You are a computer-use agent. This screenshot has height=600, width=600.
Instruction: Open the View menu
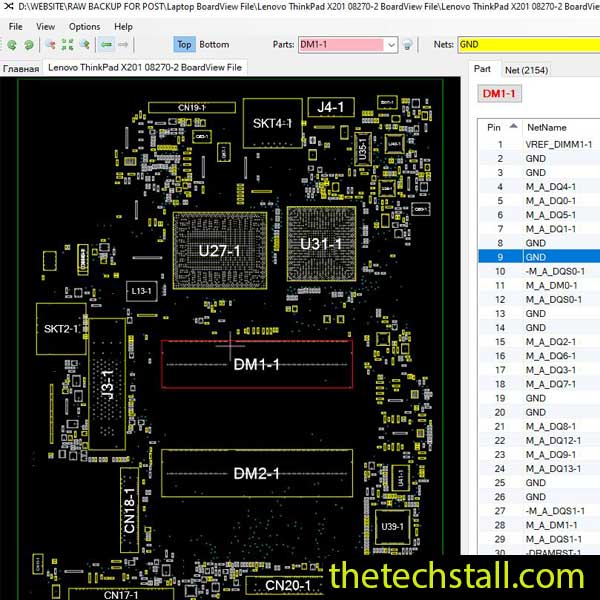pos(46,26)
